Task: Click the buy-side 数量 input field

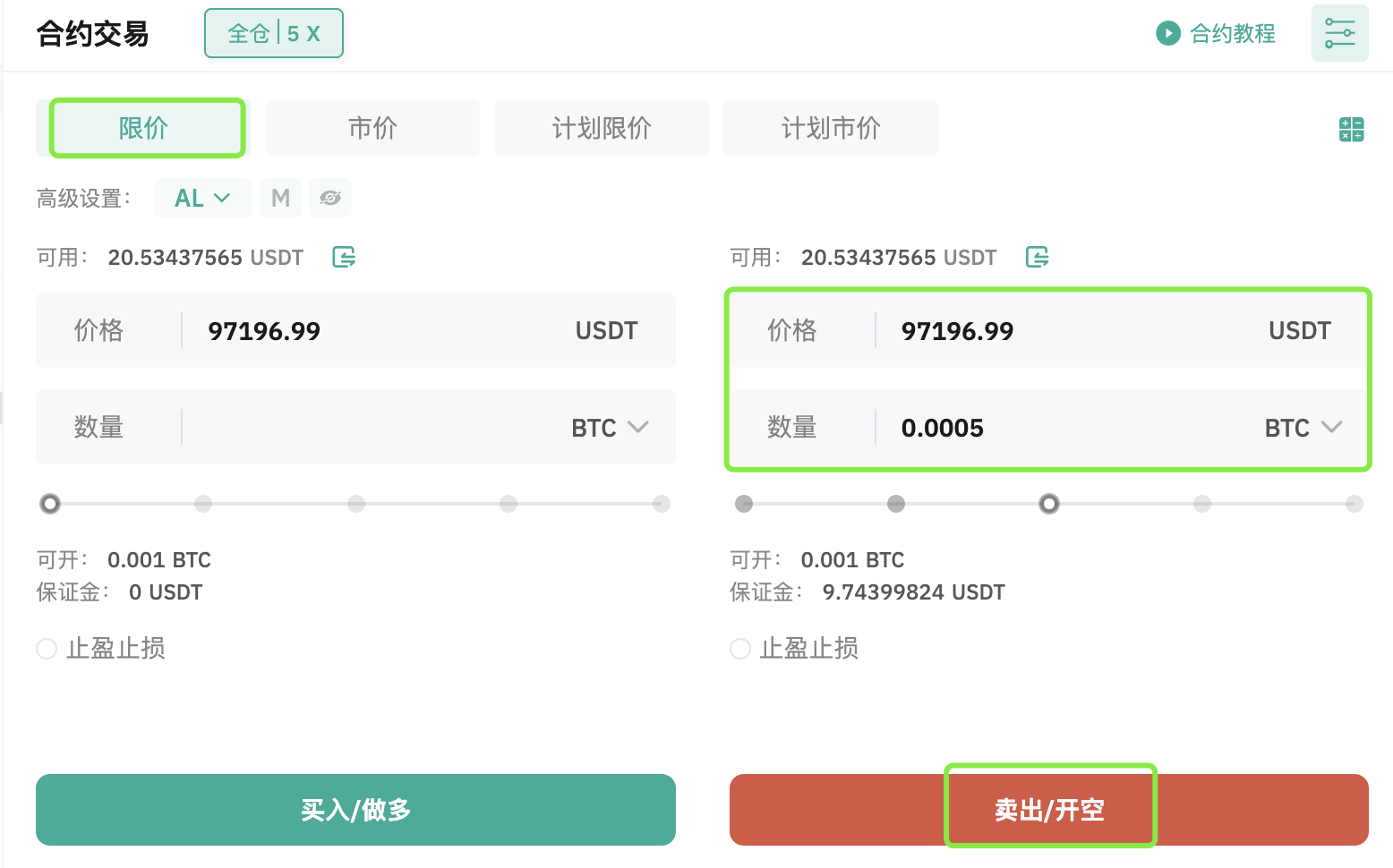Action: coord(376,428)
